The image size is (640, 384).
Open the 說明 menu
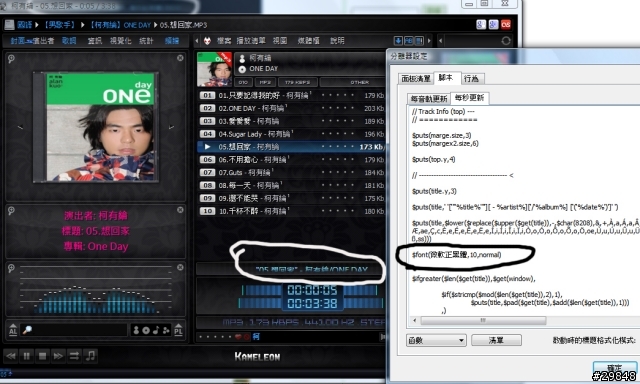(x=337, y=41)
